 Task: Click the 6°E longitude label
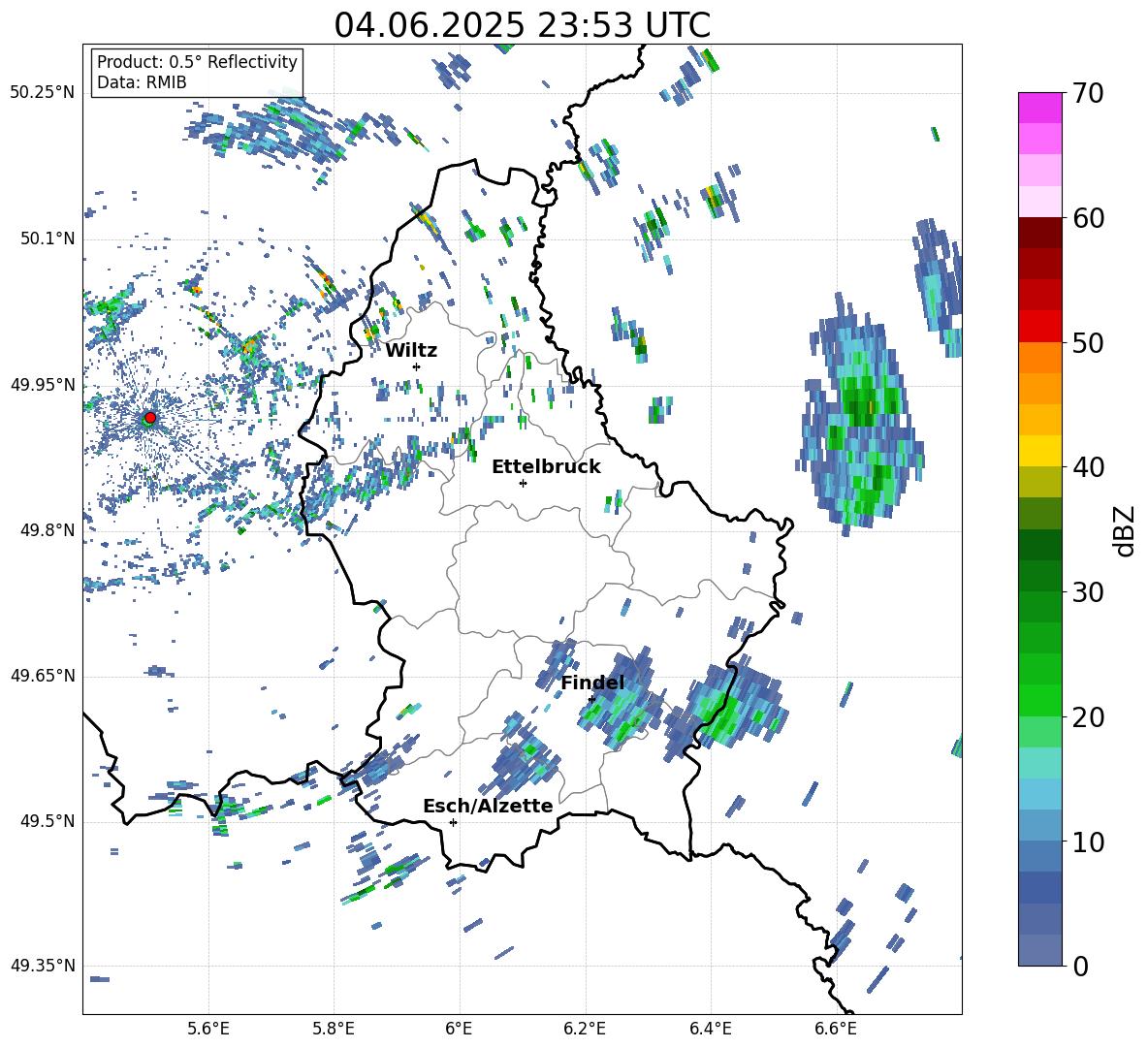[x=459, y=1029]
